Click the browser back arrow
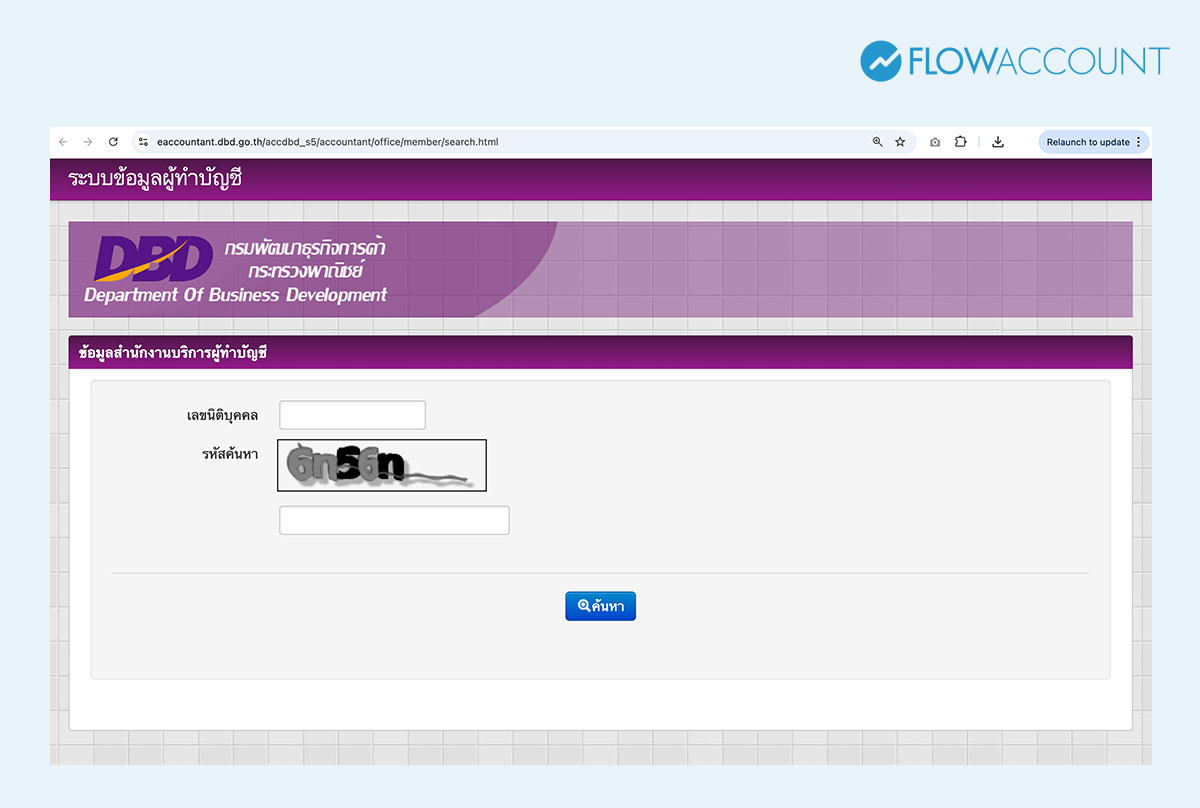Viewport: 1200px width, 808px height. (x=63, y=142)
